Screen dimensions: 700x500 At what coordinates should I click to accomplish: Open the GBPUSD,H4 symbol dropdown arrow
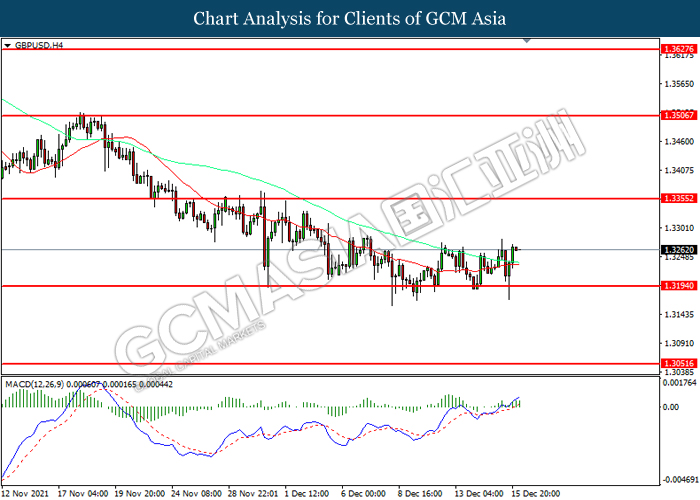pyautogui.click(x=7, y=46)
